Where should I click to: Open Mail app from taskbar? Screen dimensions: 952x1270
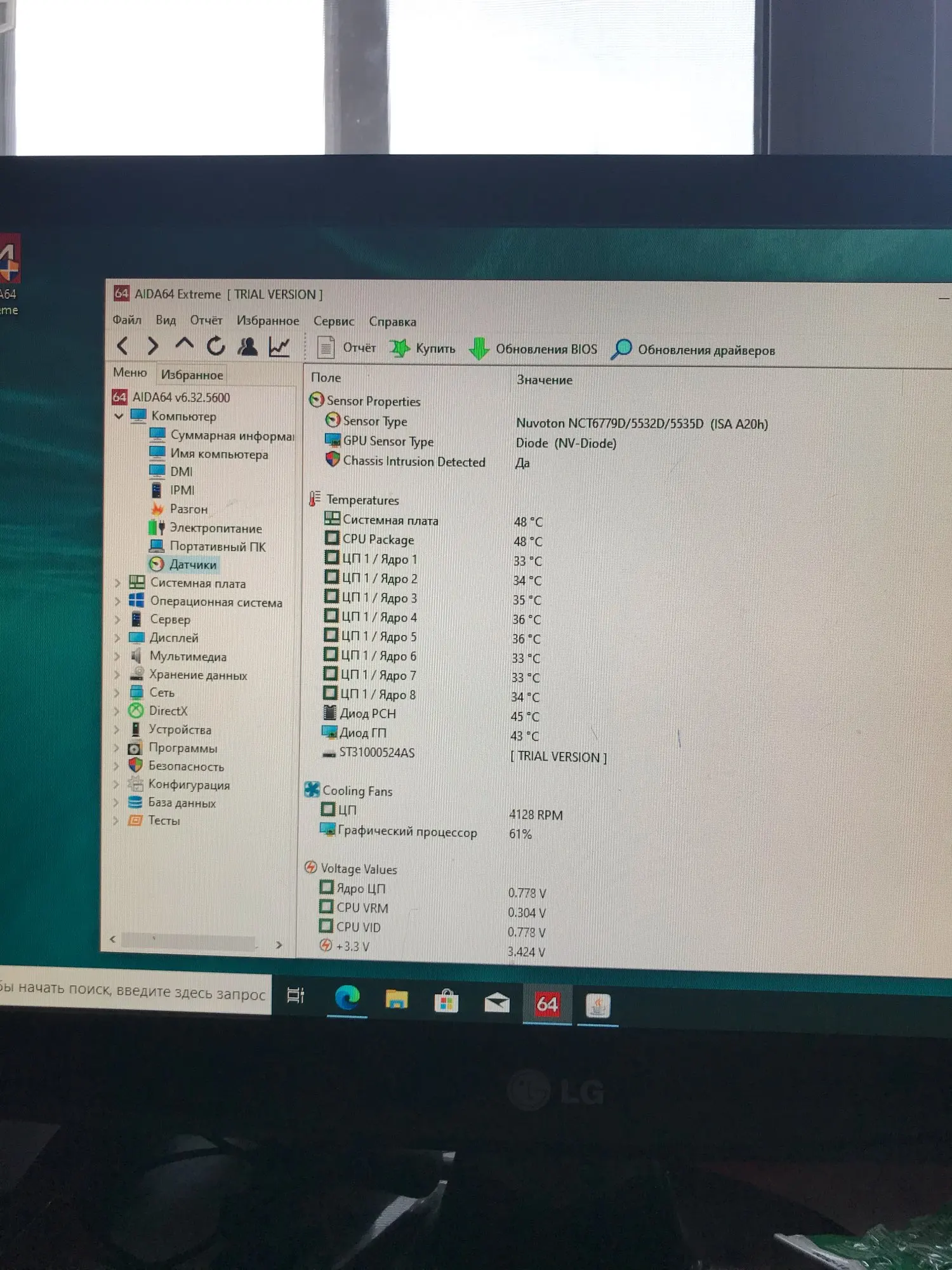(497, 1003)
